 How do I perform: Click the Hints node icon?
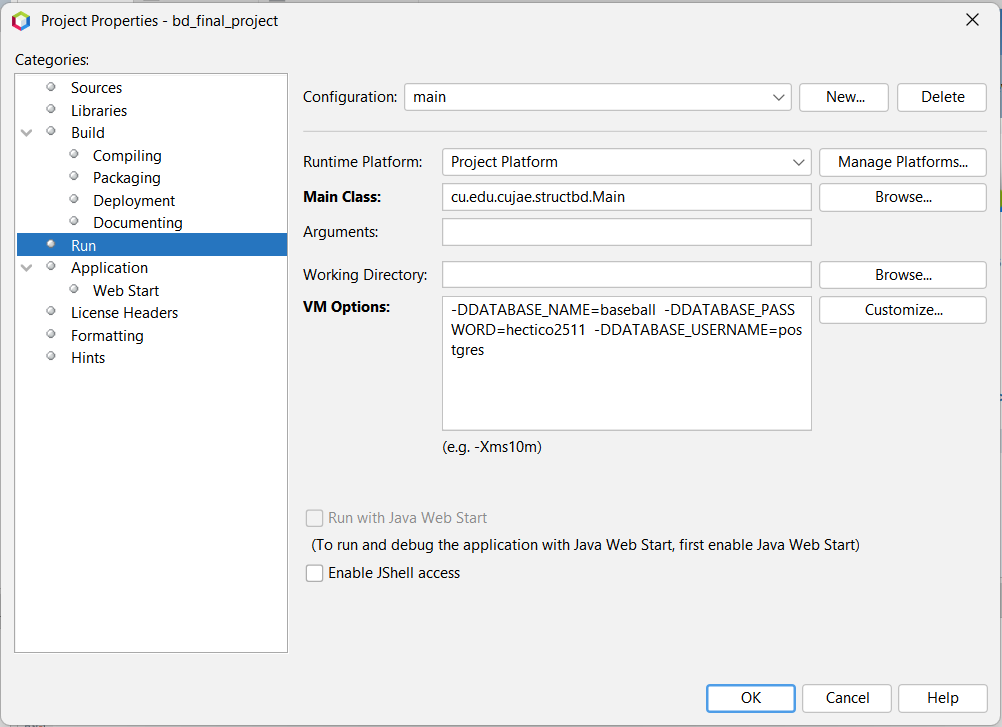(50, 357)
